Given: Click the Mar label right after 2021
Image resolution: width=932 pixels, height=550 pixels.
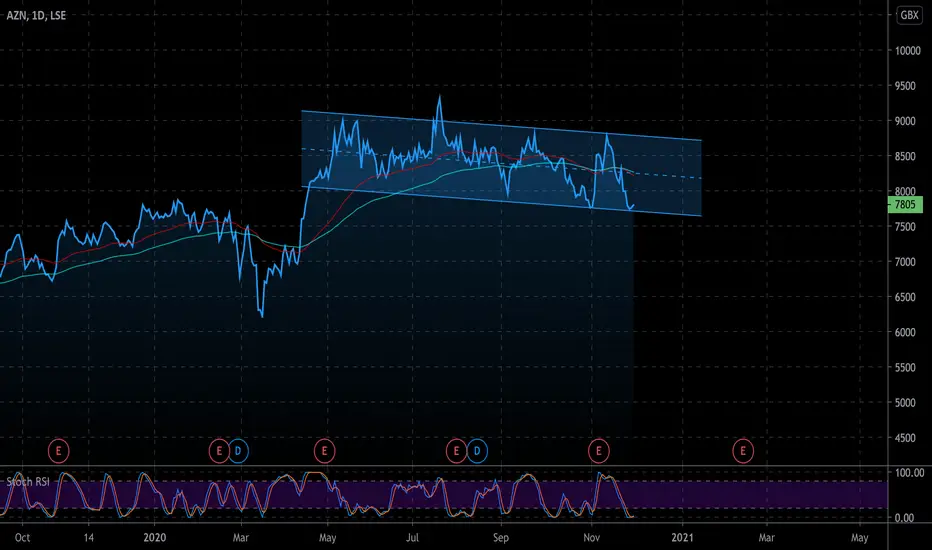Looking at the screenshot, I should (767, 538).
